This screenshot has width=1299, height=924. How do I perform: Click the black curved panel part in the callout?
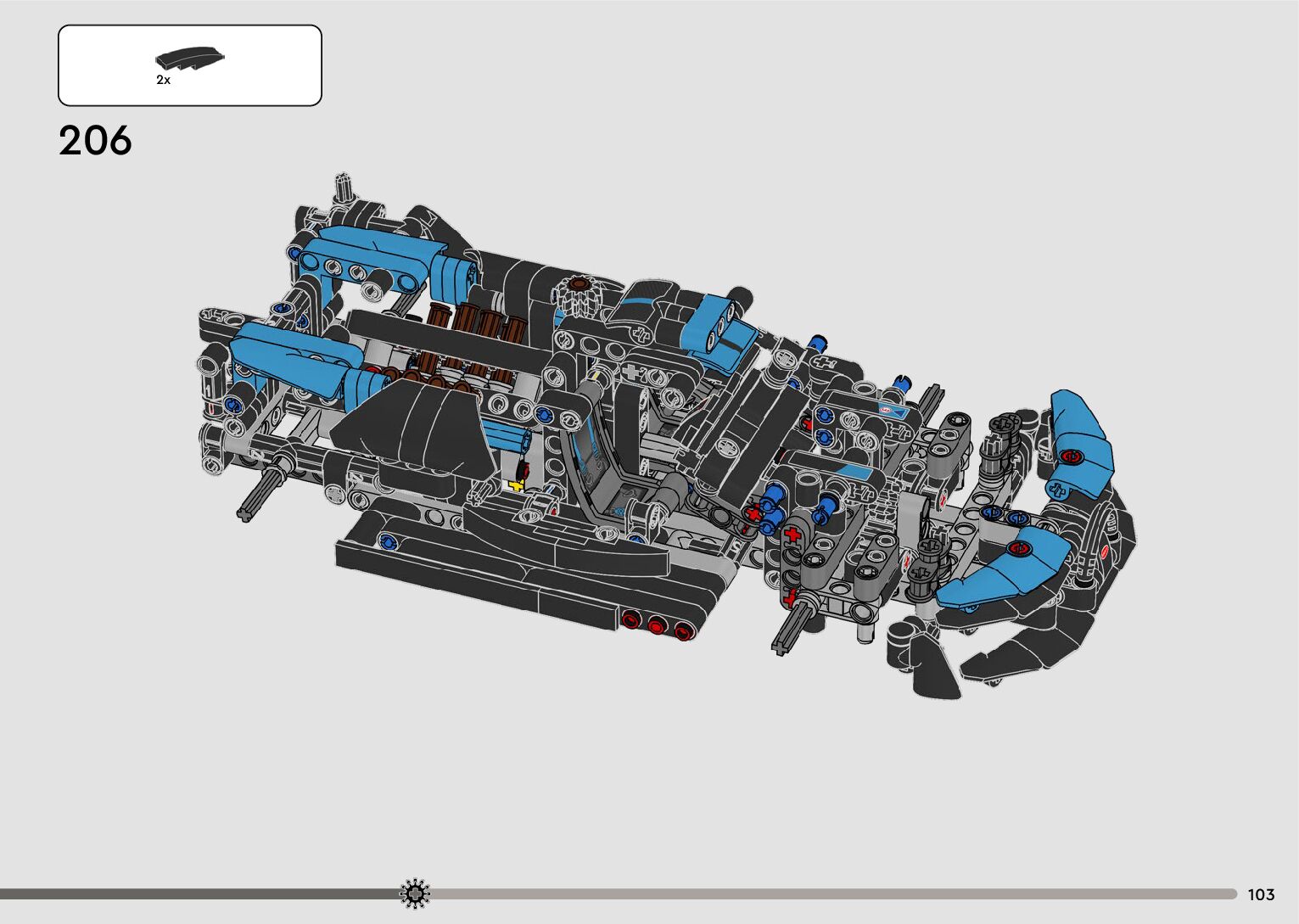coord(190,59)
